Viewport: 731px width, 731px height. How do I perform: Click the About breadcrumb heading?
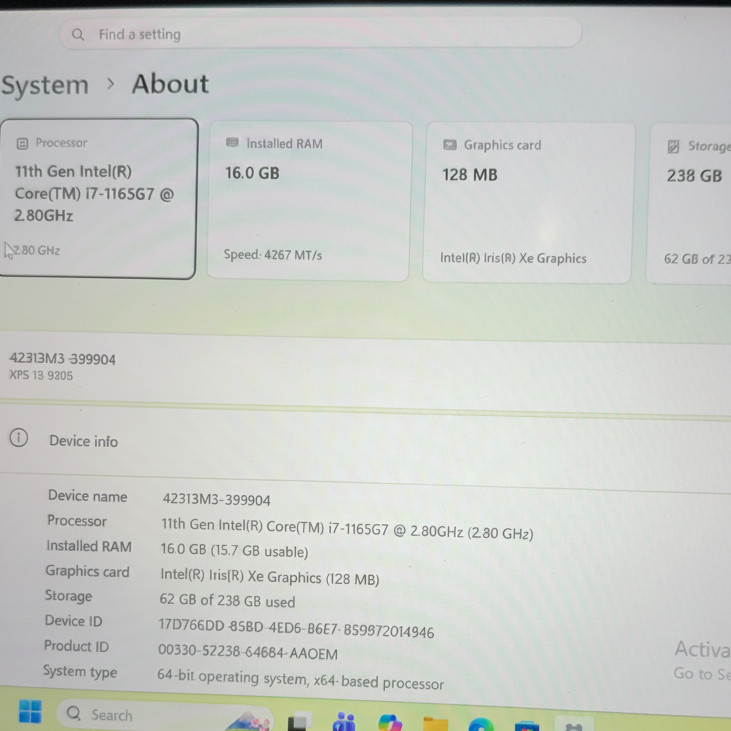point(170,84)
